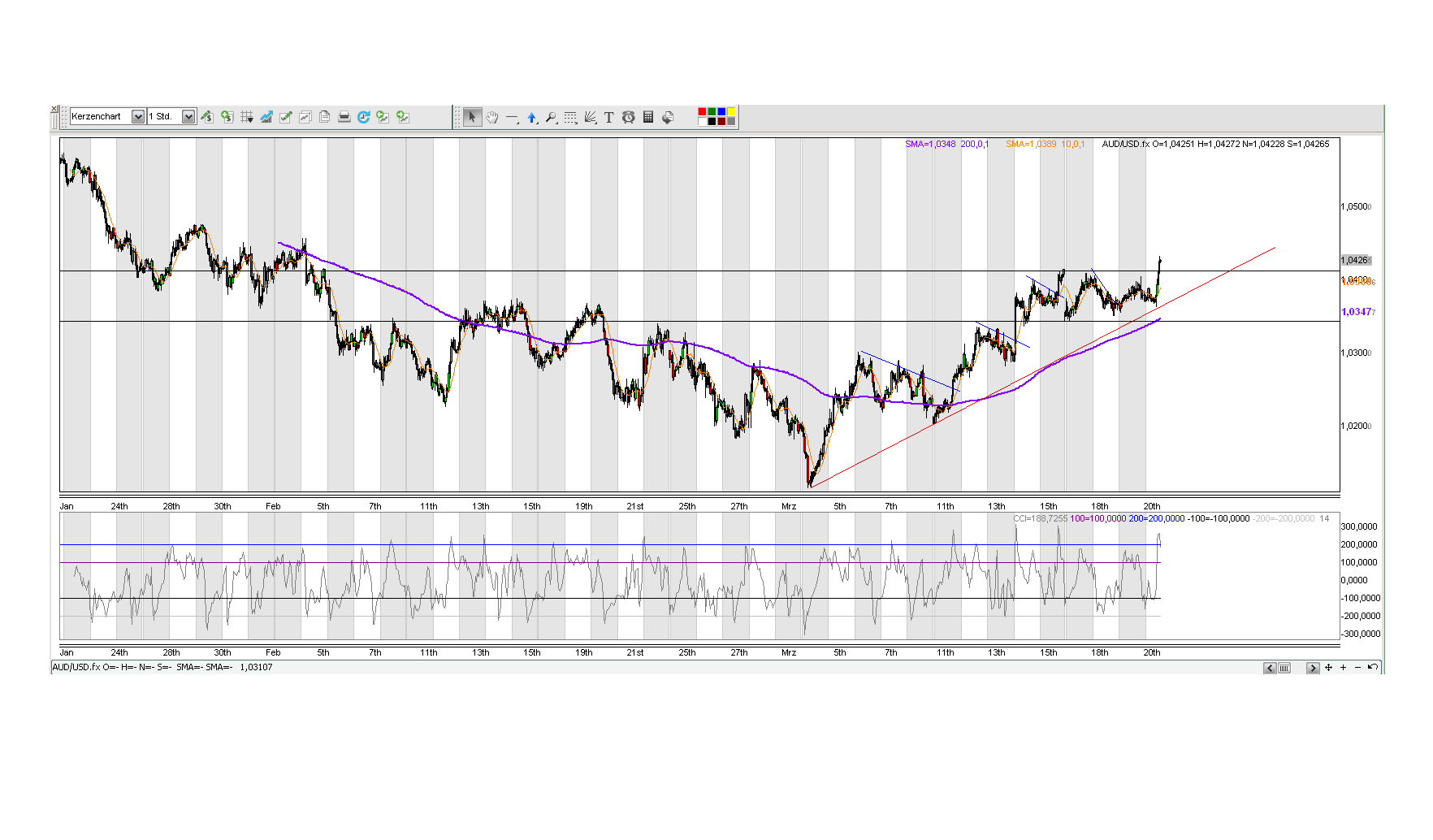Click the Mrz date label on upper axis
Viewport: 1433px width, 840px height.
click(789, 507)
